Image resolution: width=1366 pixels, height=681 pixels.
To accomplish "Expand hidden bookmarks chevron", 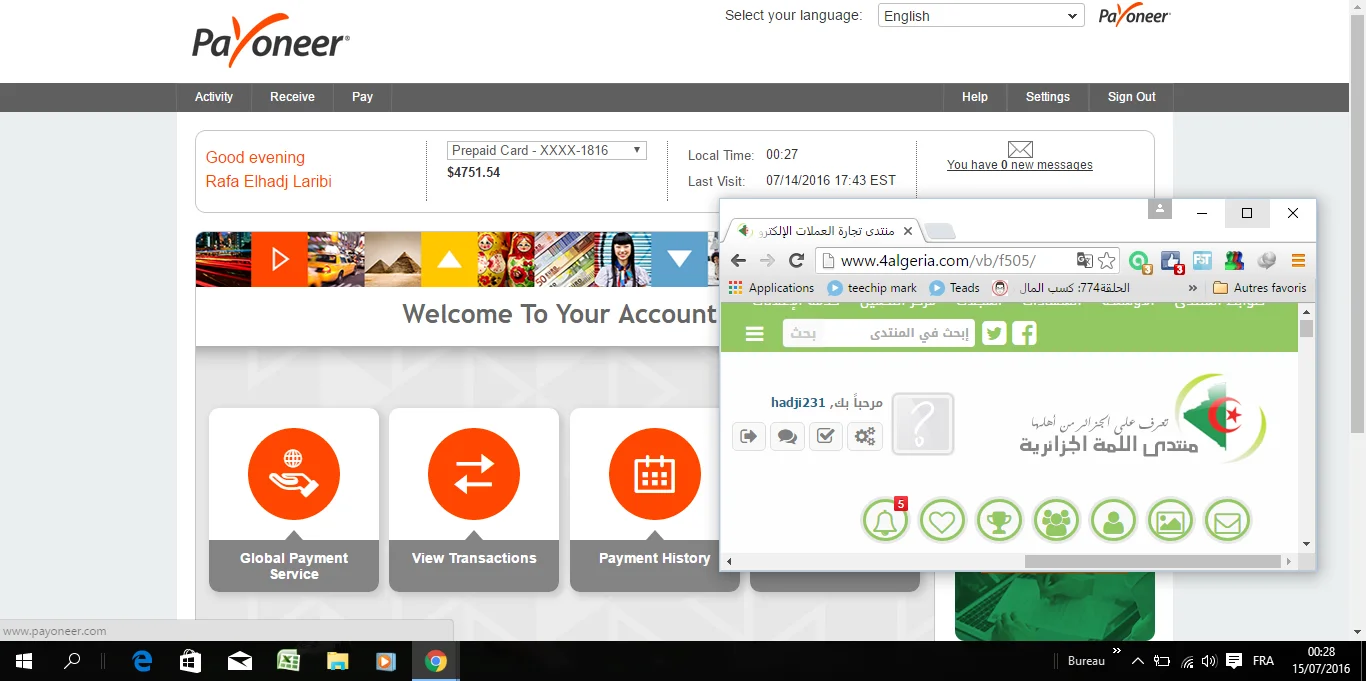I will [x=1192, y=288].
